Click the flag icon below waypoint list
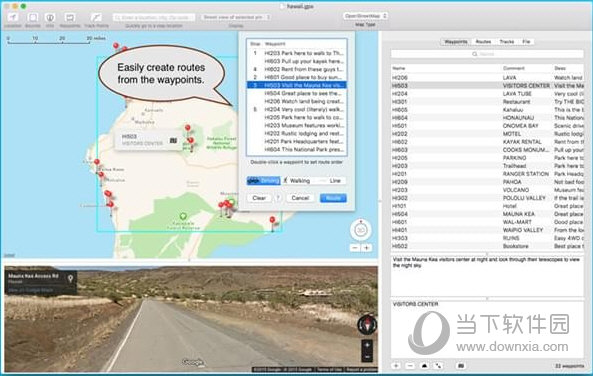 pyautogui.click(x=461, y=366)
